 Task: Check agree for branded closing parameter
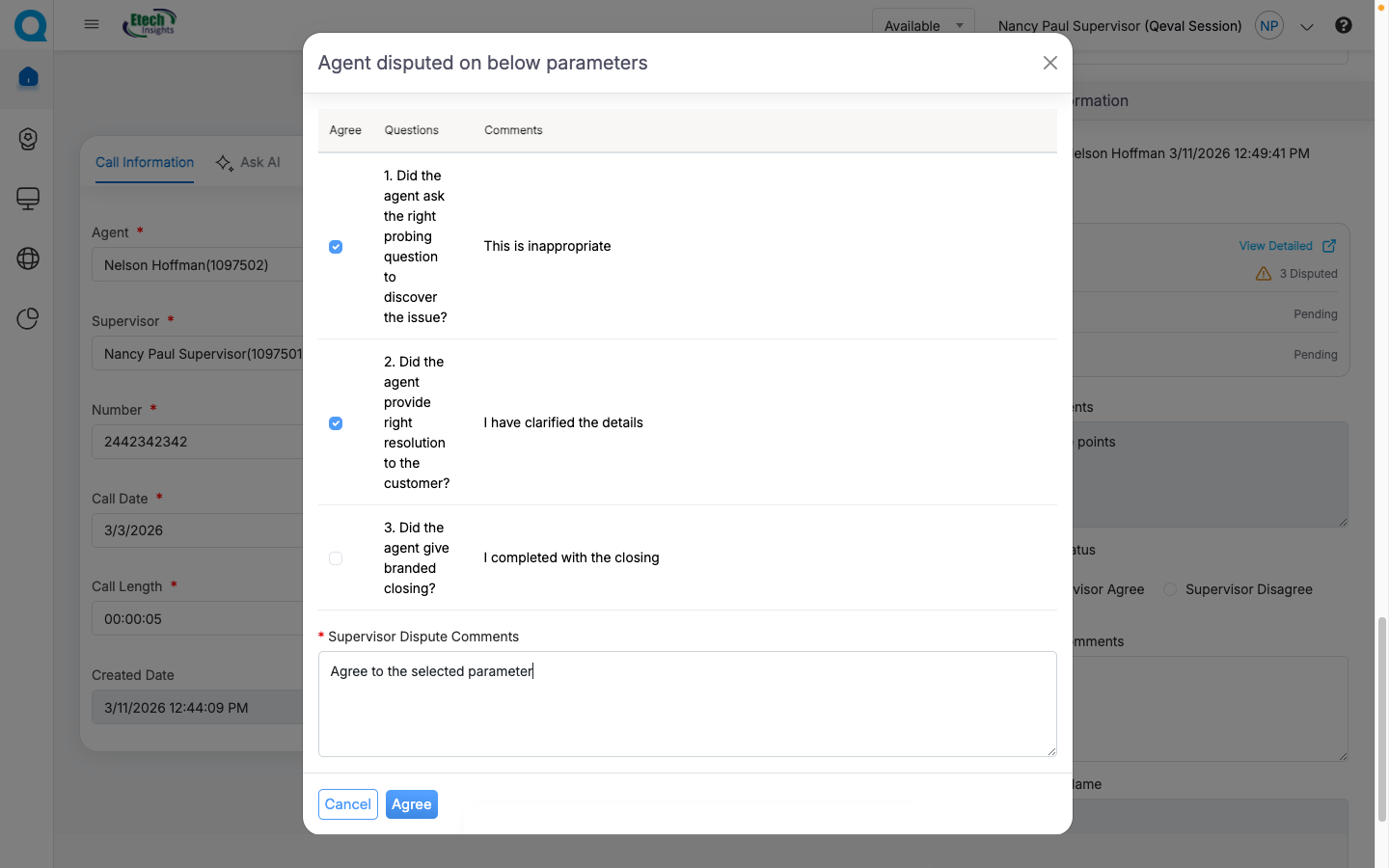pyautogui.click(x=336, y=558)
